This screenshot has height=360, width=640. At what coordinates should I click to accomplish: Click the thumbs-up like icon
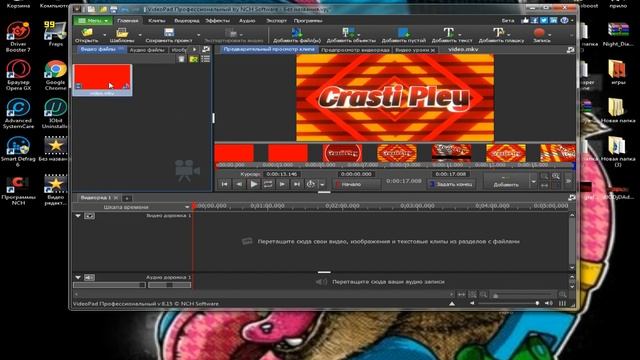click(x=525, y=20)
